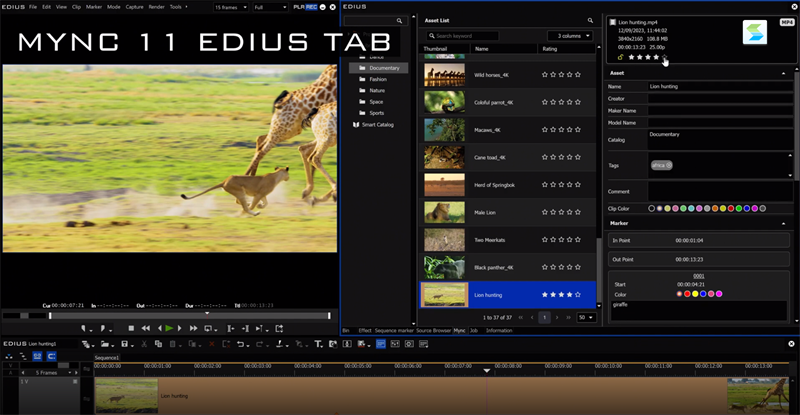Click the Stop button in the player
This screenshot has height=415, width=800.
[x=131, y=329]
